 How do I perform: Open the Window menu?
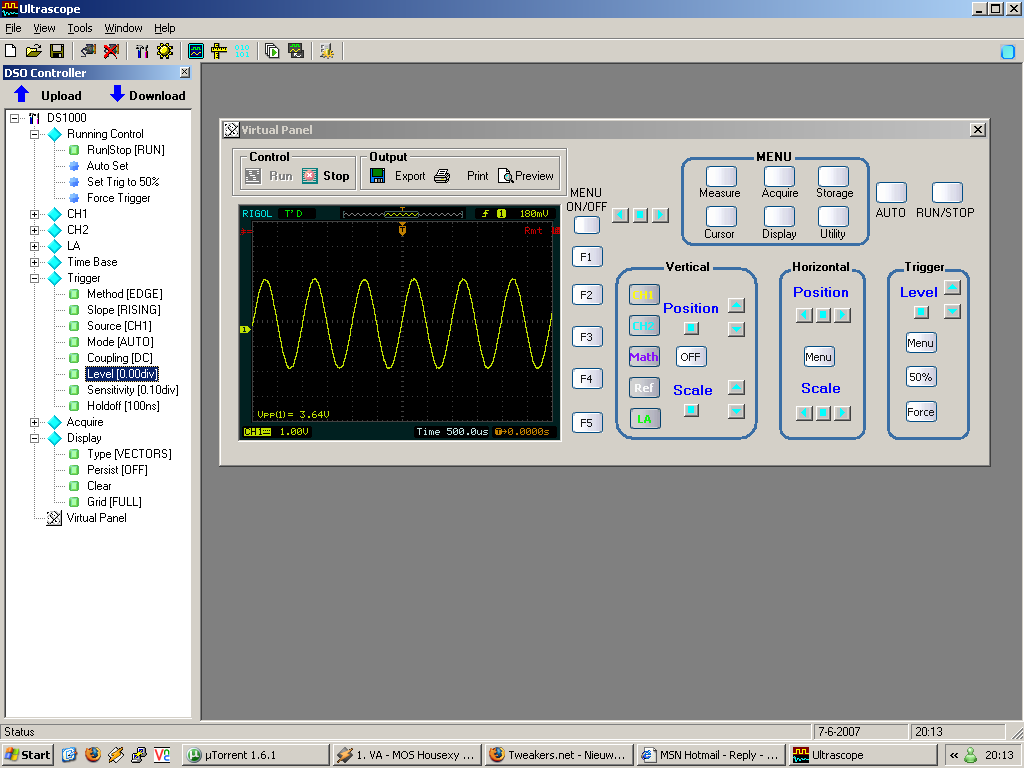pyautogui.click(x=123, y=28)
